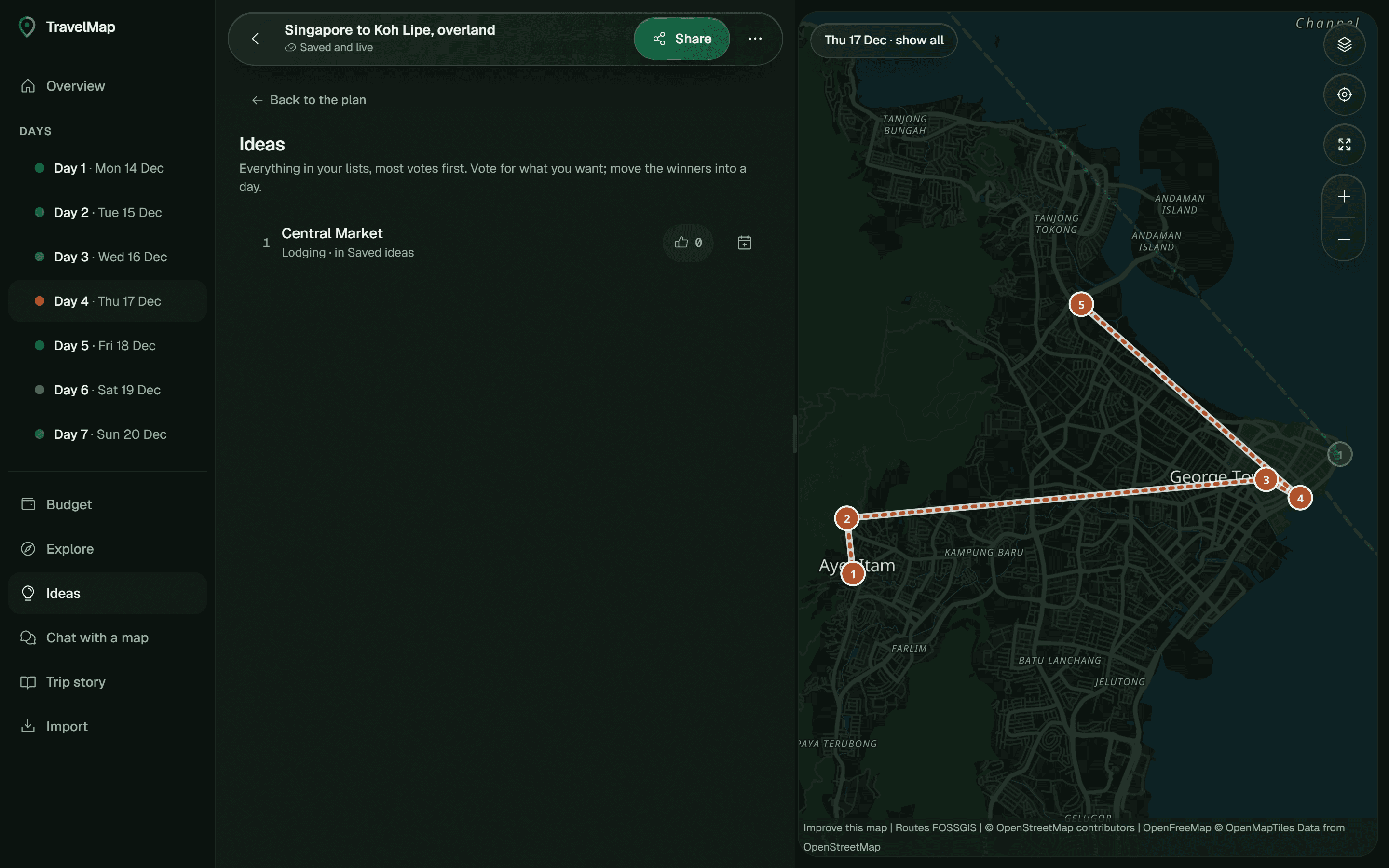
Task: Open the Overview page
Action: [108, 86]
